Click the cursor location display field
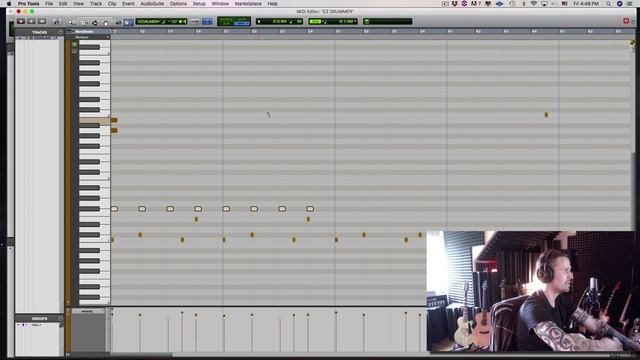The image size is (640, 360). pyautogui.click(x=280, y=21)
